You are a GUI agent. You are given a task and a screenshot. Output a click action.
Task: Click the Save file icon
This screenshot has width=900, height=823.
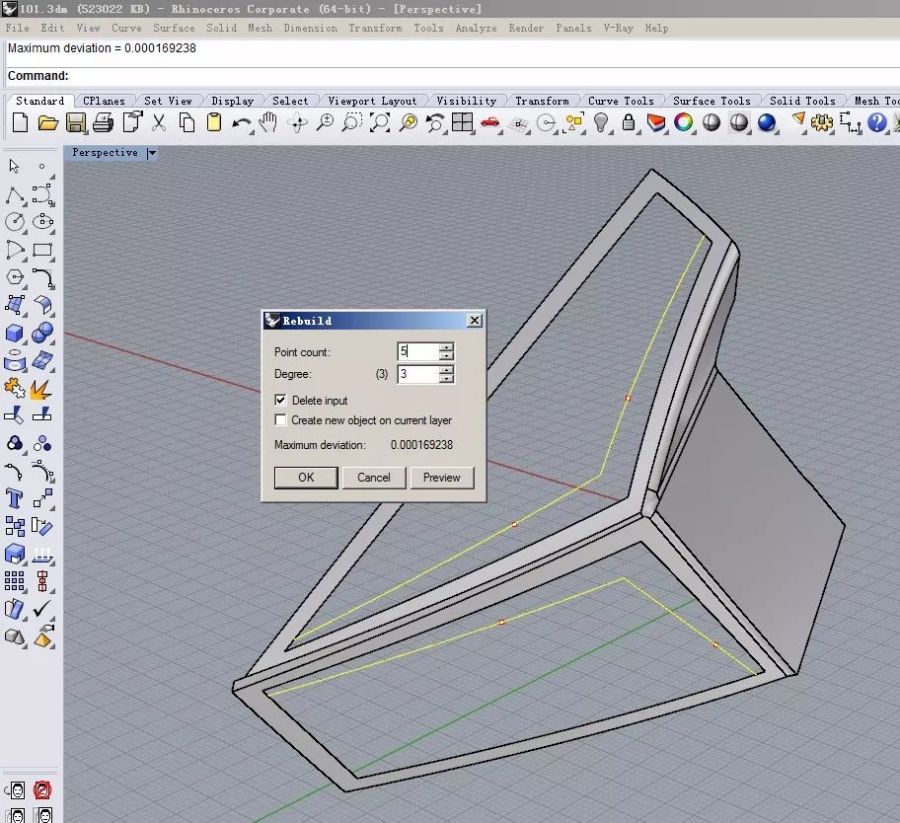pyautogui.click(x=75, y=123)
